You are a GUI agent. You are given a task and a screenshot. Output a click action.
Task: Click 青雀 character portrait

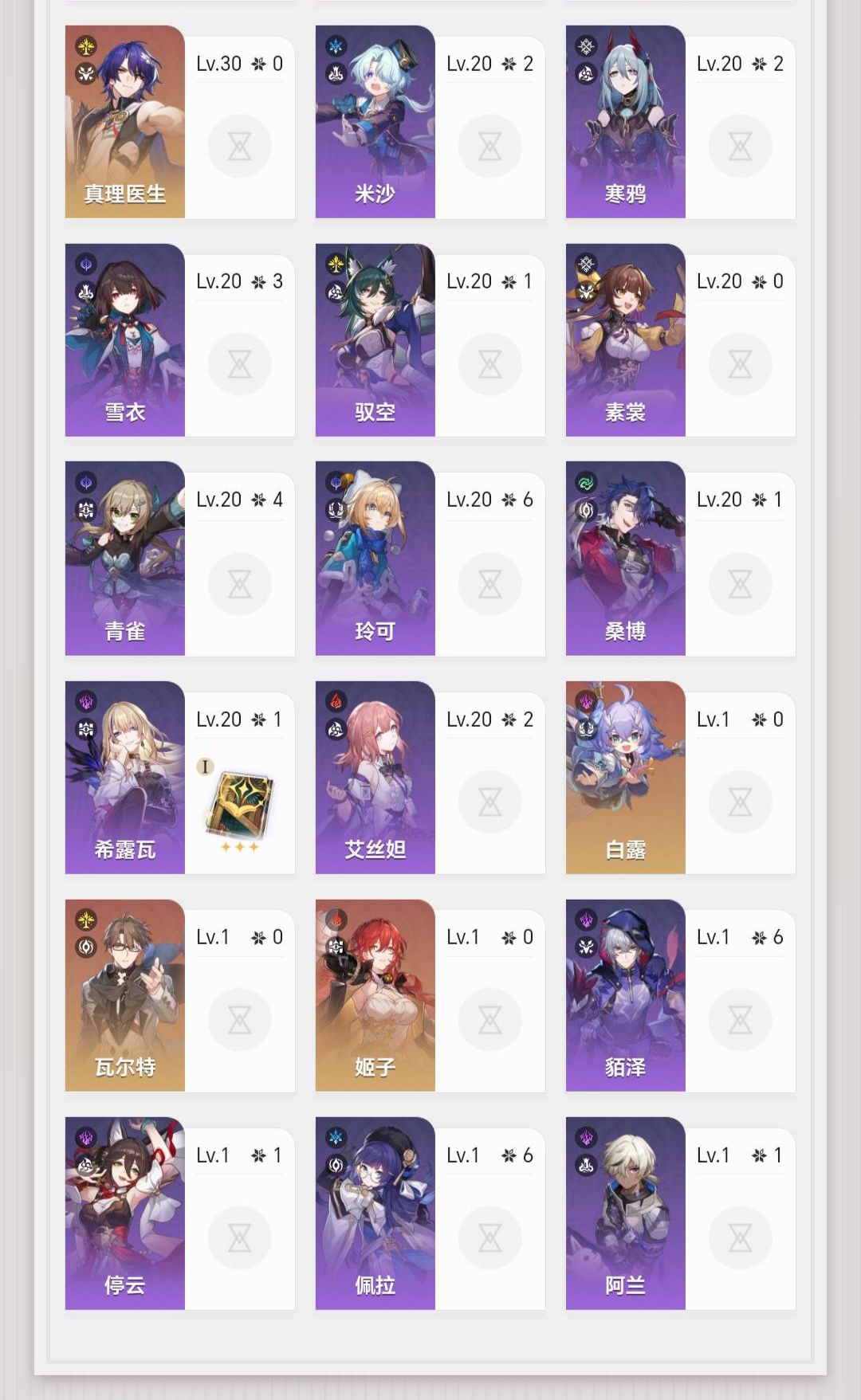[125, 559]
